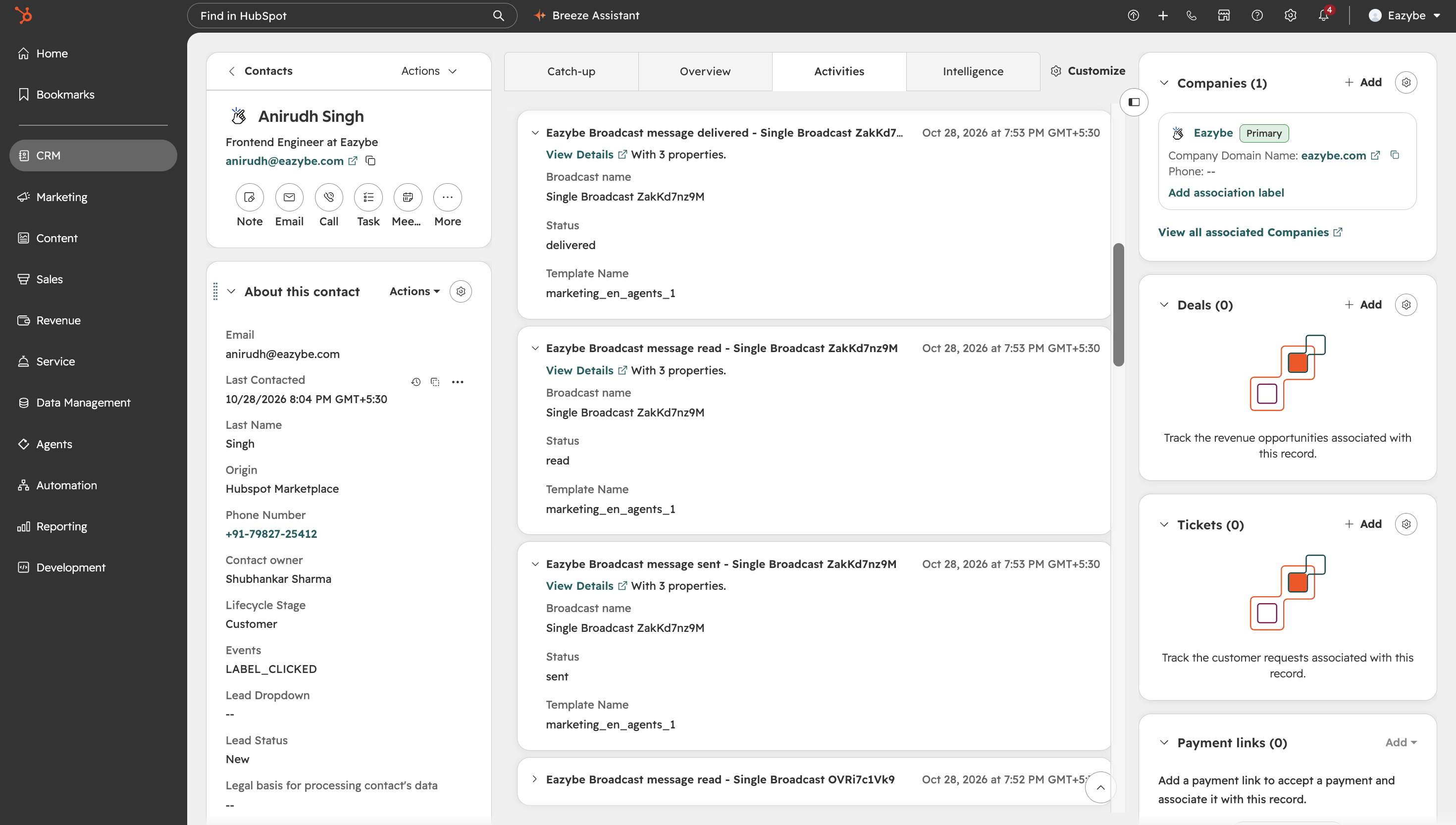Image resolution: width=1456 pixels, height=825 pixels.
Task: Open Payment links Add dropdown
Action: [1401, 742]
